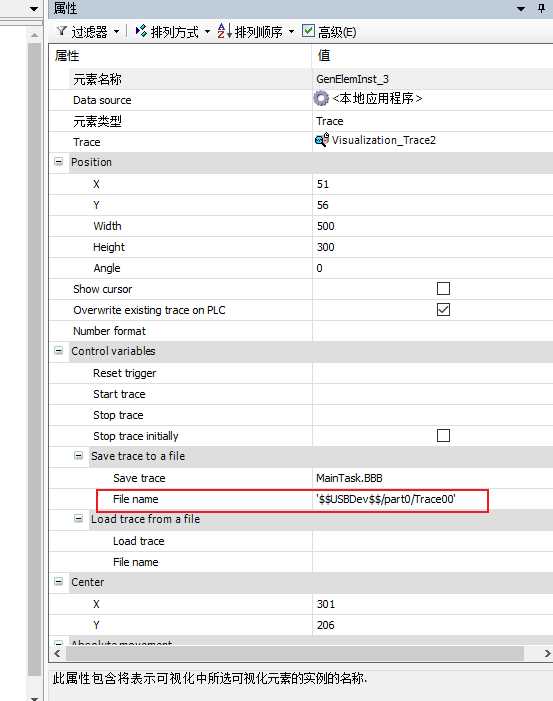
Task: Open the filter (过滤器) funnel icon
Action: (x=62, y=31)
